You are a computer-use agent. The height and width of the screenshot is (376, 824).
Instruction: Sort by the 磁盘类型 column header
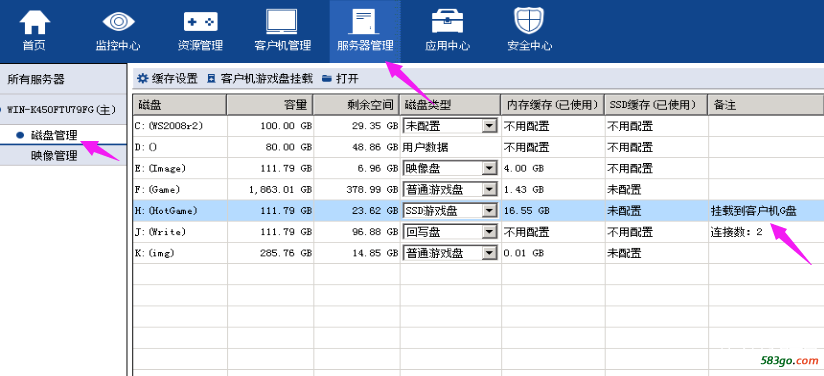[x=450, y=105]
